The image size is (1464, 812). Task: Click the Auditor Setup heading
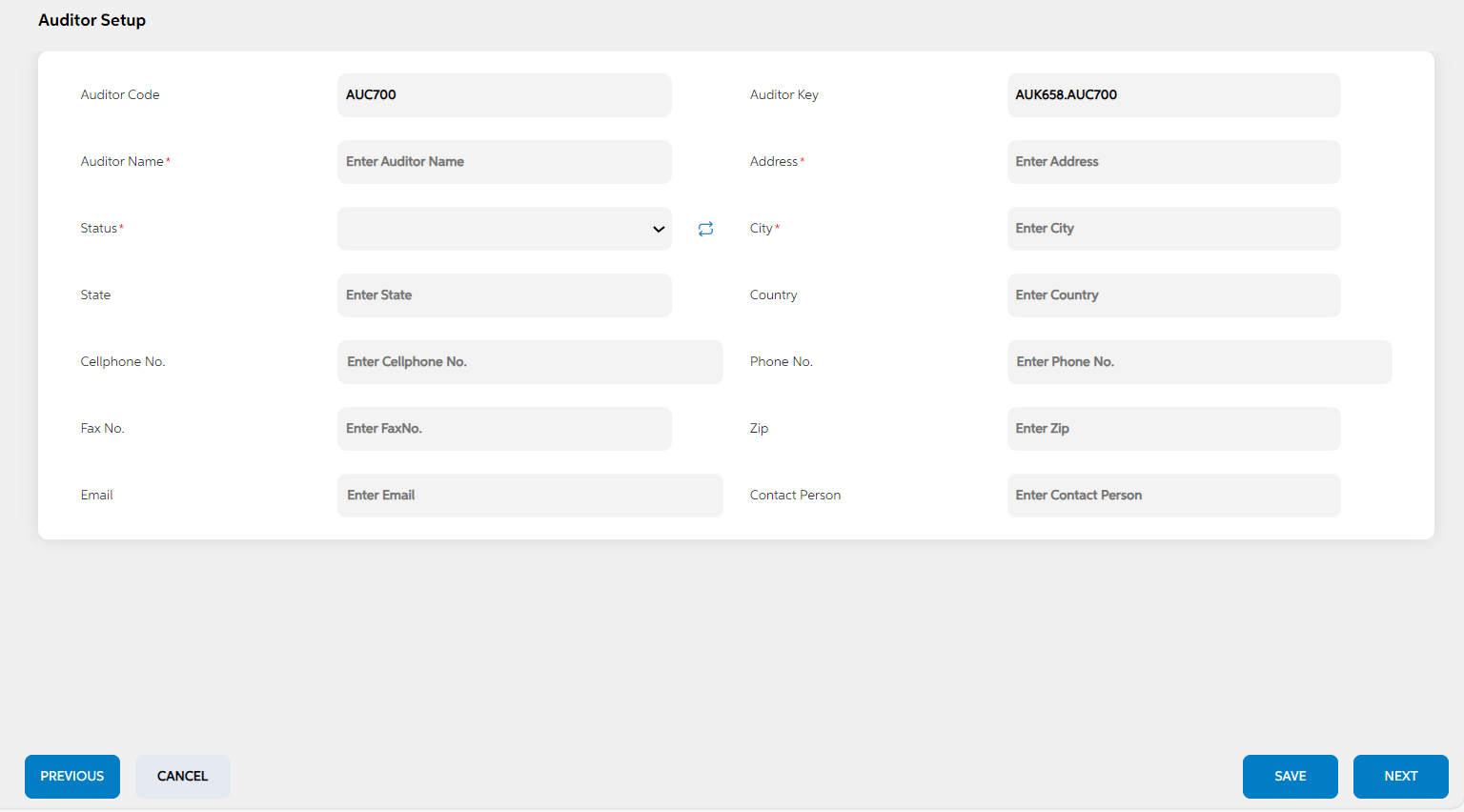92,20
